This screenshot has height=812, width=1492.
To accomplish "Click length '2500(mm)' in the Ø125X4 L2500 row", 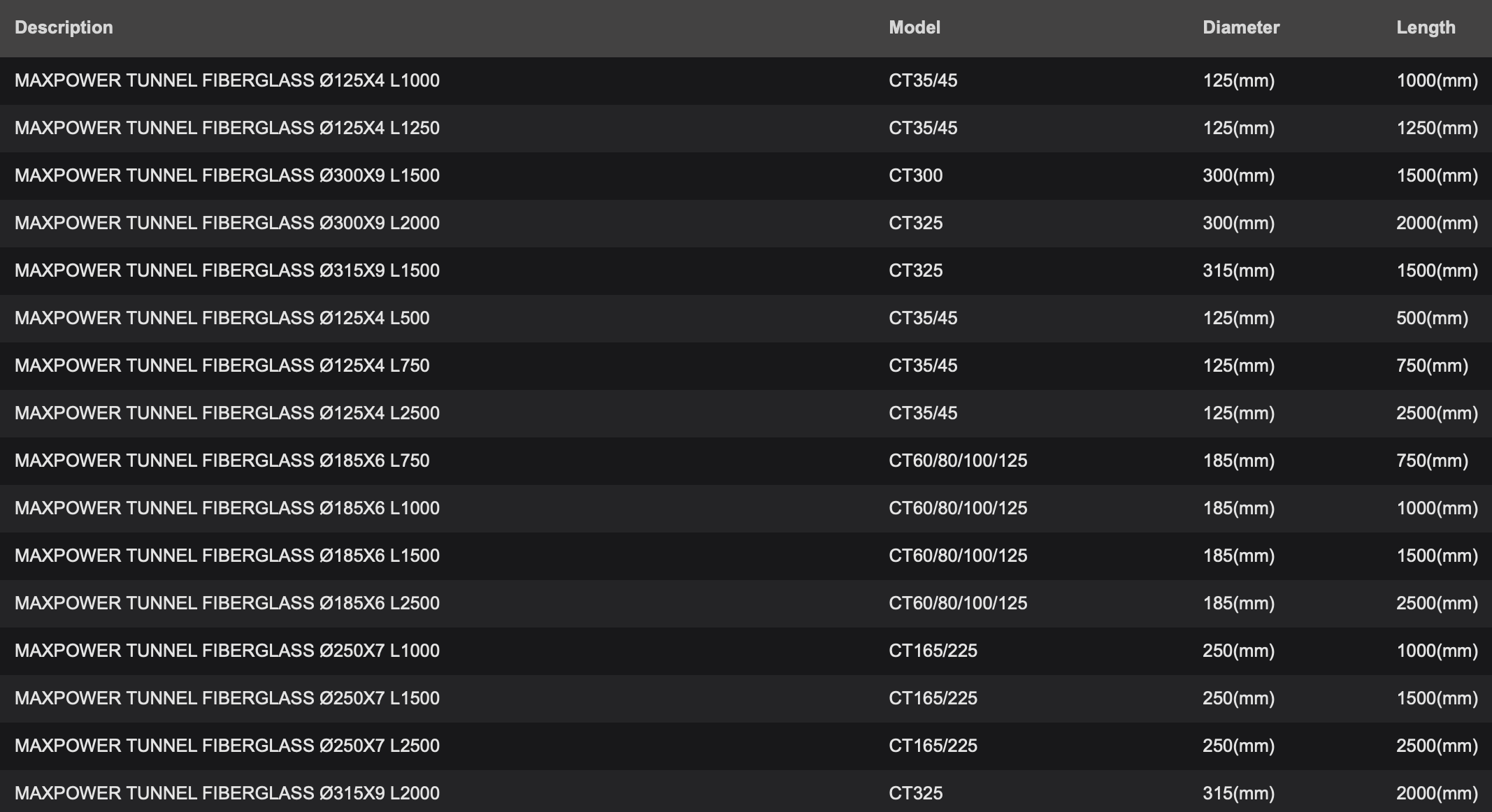I will tap(1437, 413).
